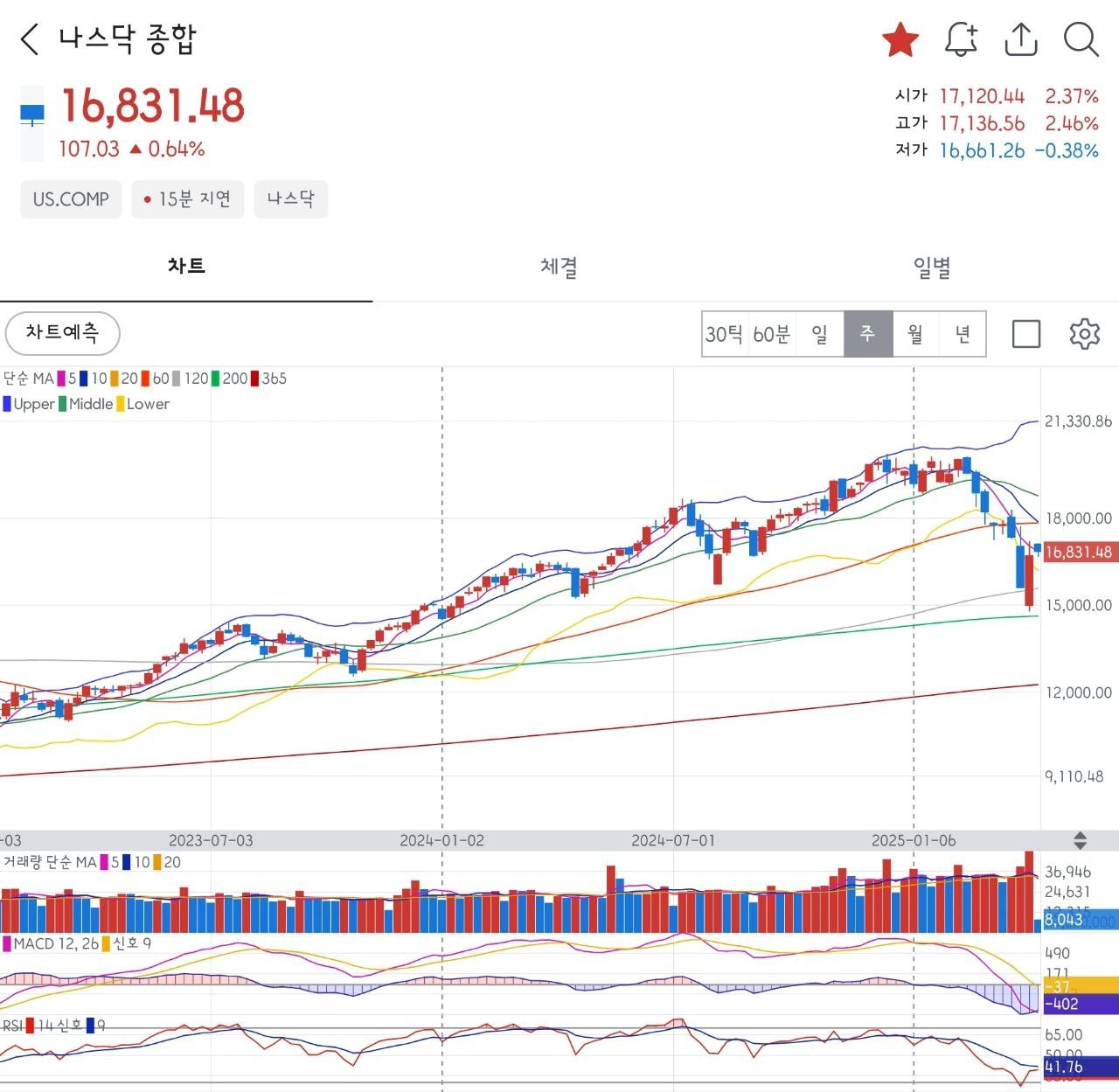
Task: Click the MA 10 blue swatch in 단순 MA legend
Action: click(x=84, y=379)
